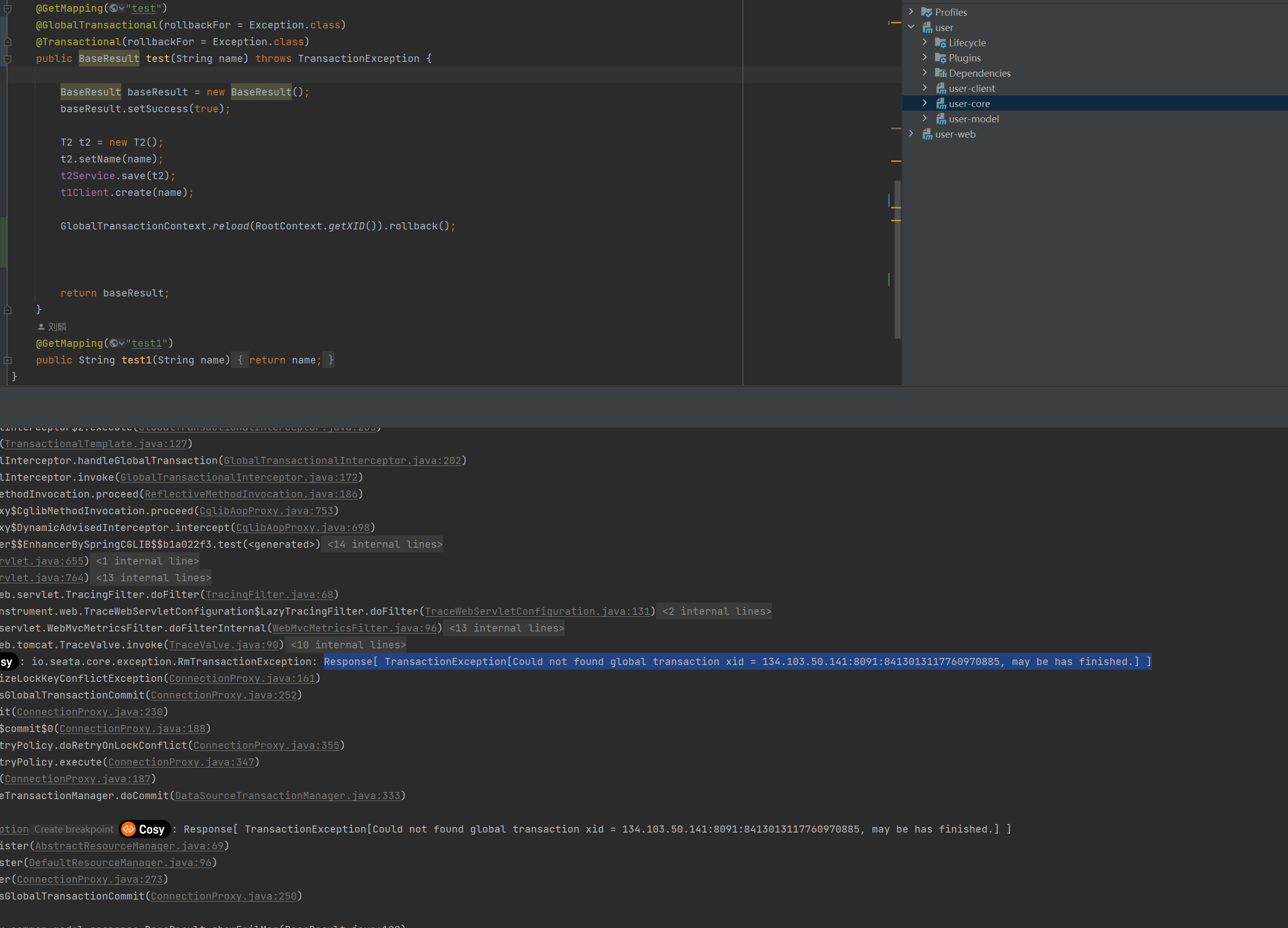The image size is (1288, 928).
Task: Open ConnectionProxy.java:161 link
Action: pyautogui.click(x=242, y=678)
